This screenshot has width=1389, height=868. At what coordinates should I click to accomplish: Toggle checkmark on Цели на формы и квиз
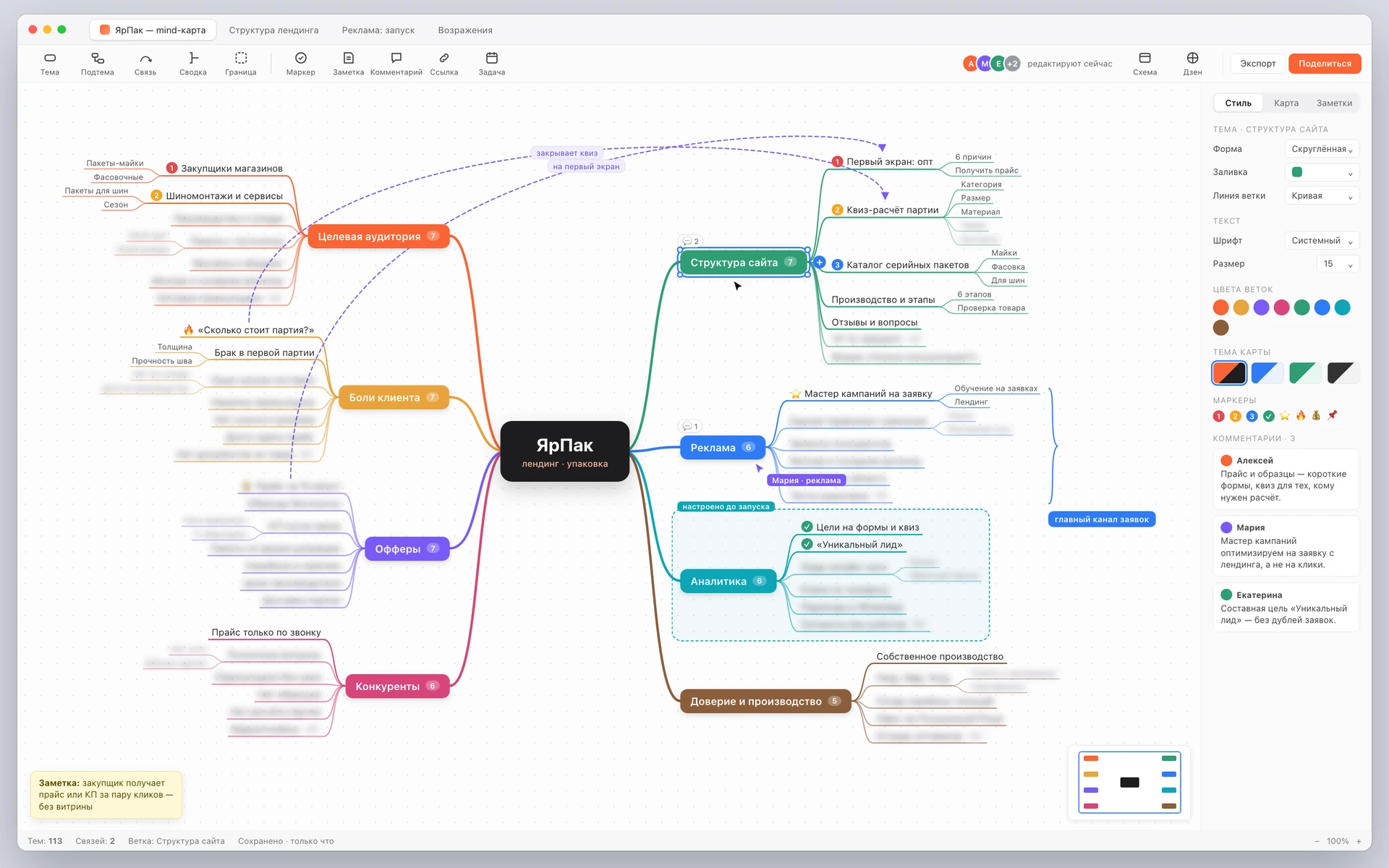click(807, 527)
